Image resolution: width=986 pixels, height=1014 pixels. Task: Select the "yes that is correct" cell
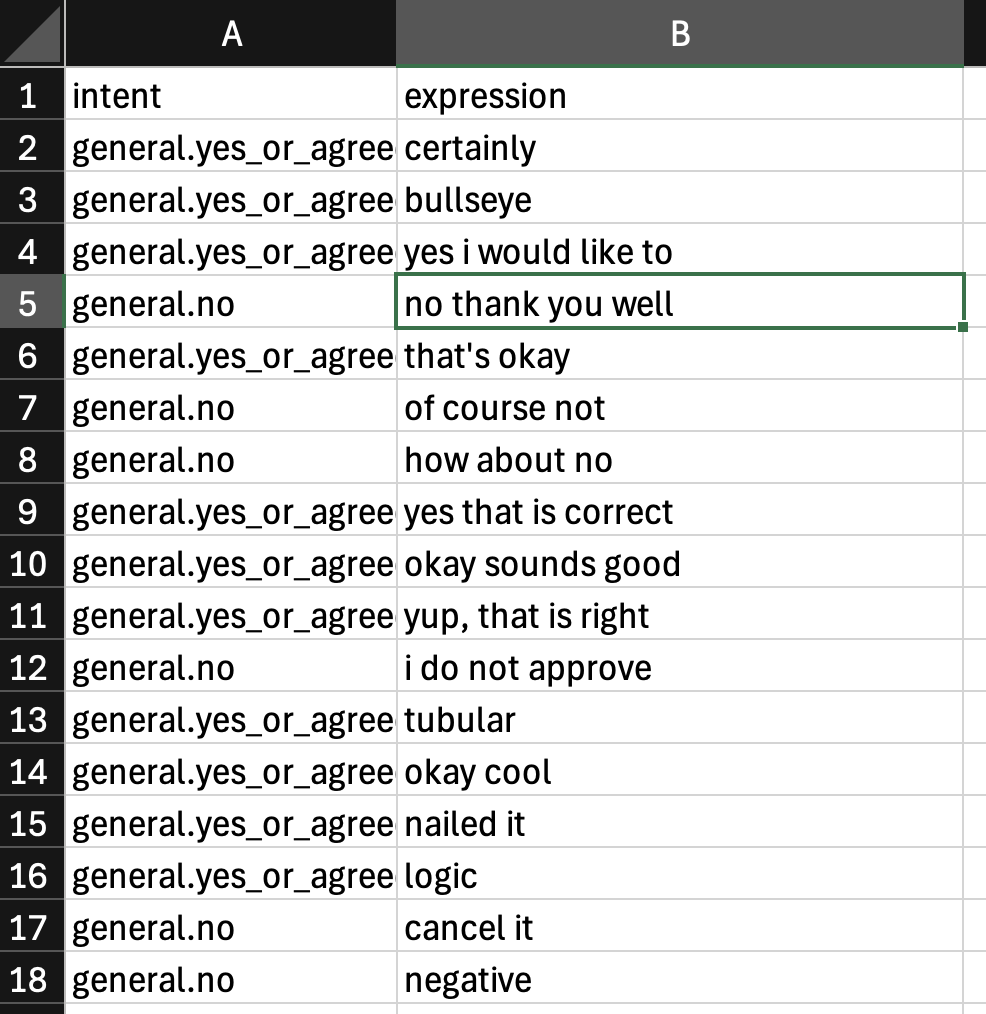(x=679, y=512)
